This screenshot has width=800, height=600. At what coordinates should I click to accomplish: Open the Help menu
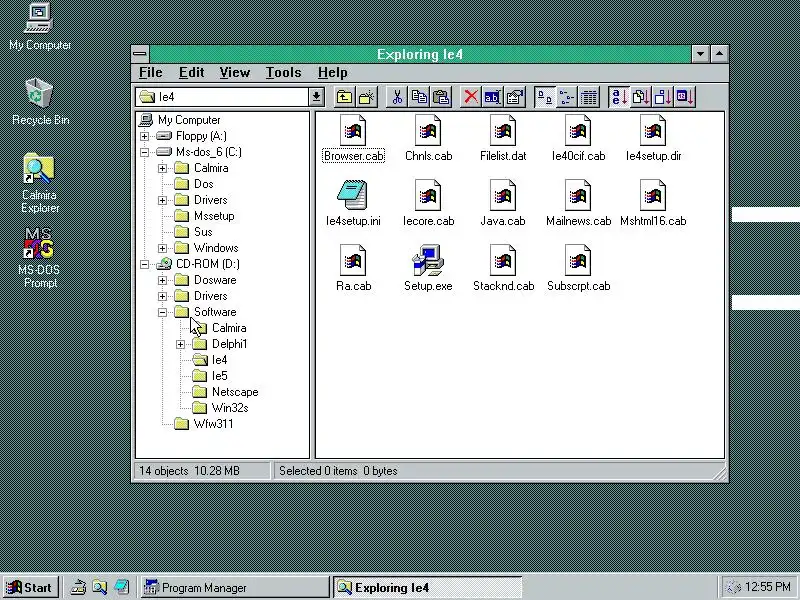(333, 72)
